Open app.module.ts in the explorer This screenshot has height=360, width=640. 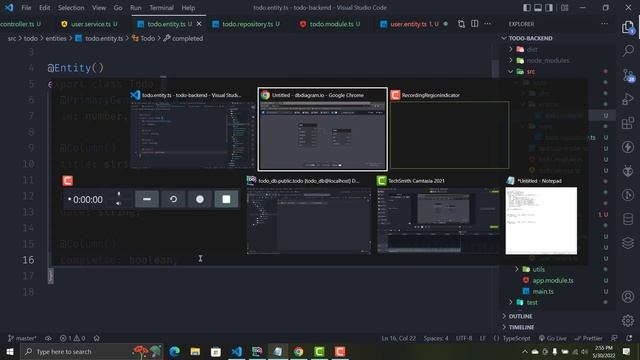coord(553,280)
